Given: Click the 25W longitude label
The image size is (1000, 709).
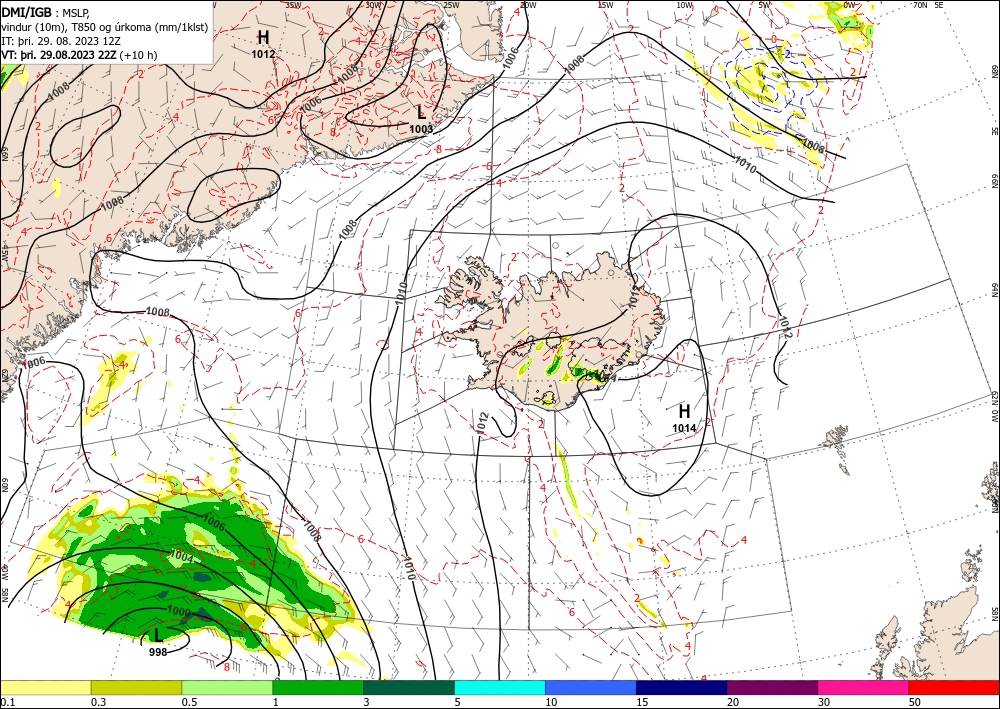Looking at the screenshot, I should (451, 5).
